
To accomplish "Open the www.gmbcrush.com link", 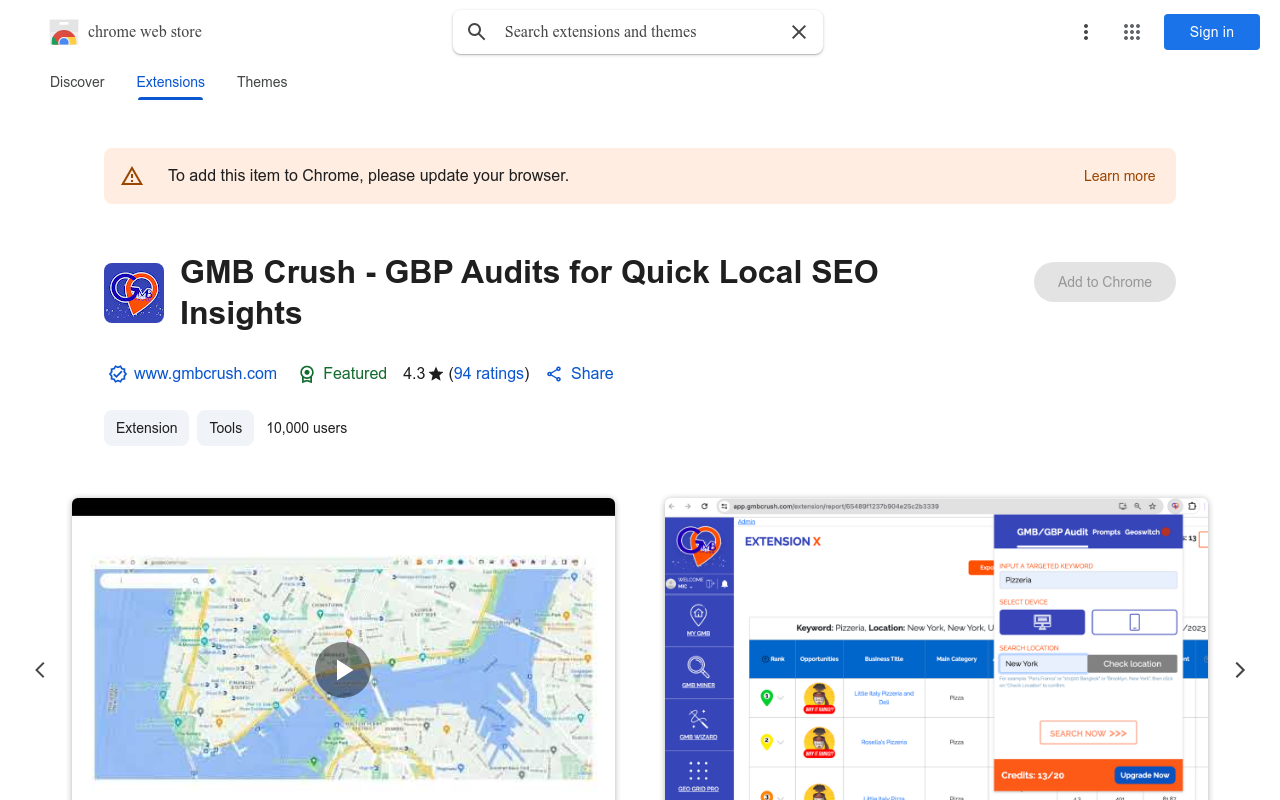I will tap(205, 373).
